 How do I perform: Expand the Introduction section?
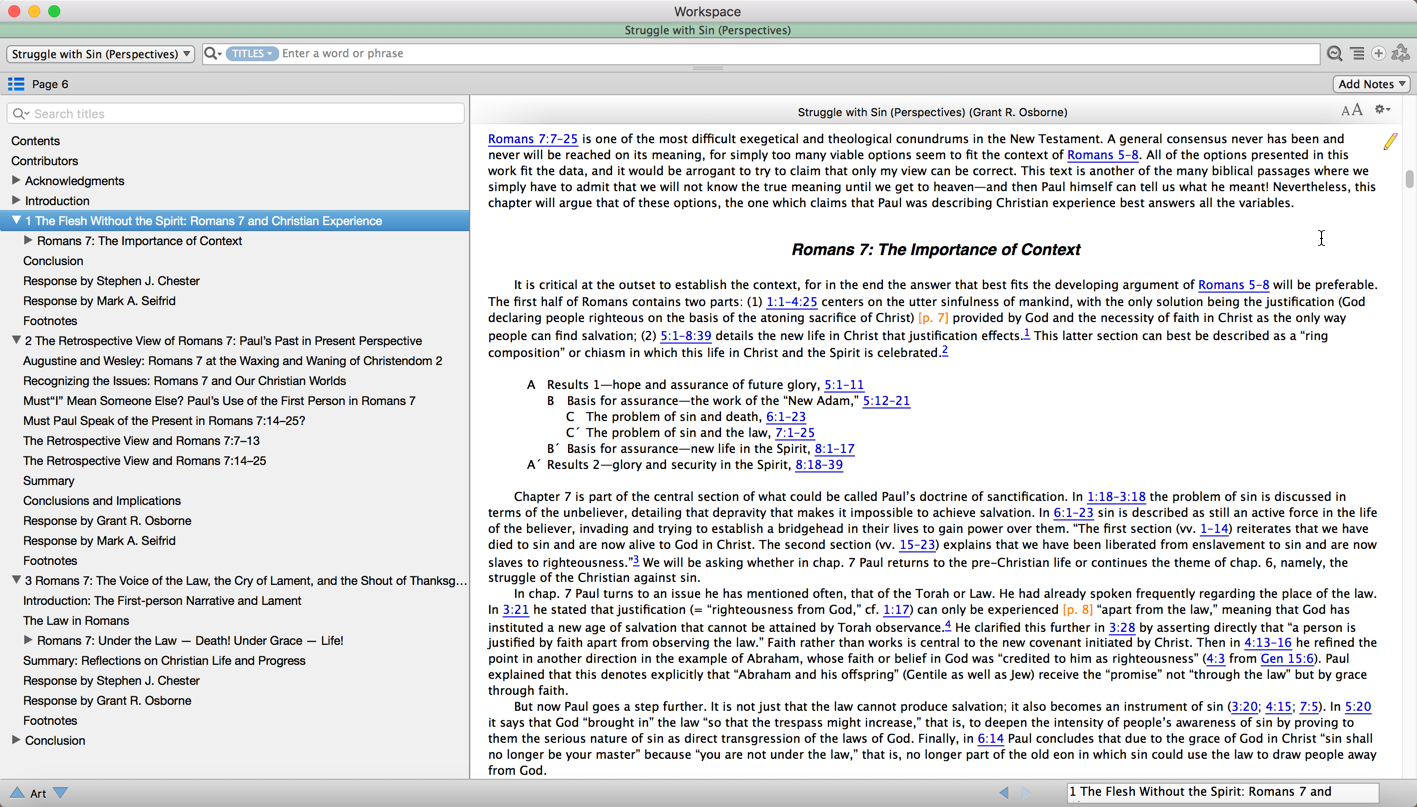point(16,201)
